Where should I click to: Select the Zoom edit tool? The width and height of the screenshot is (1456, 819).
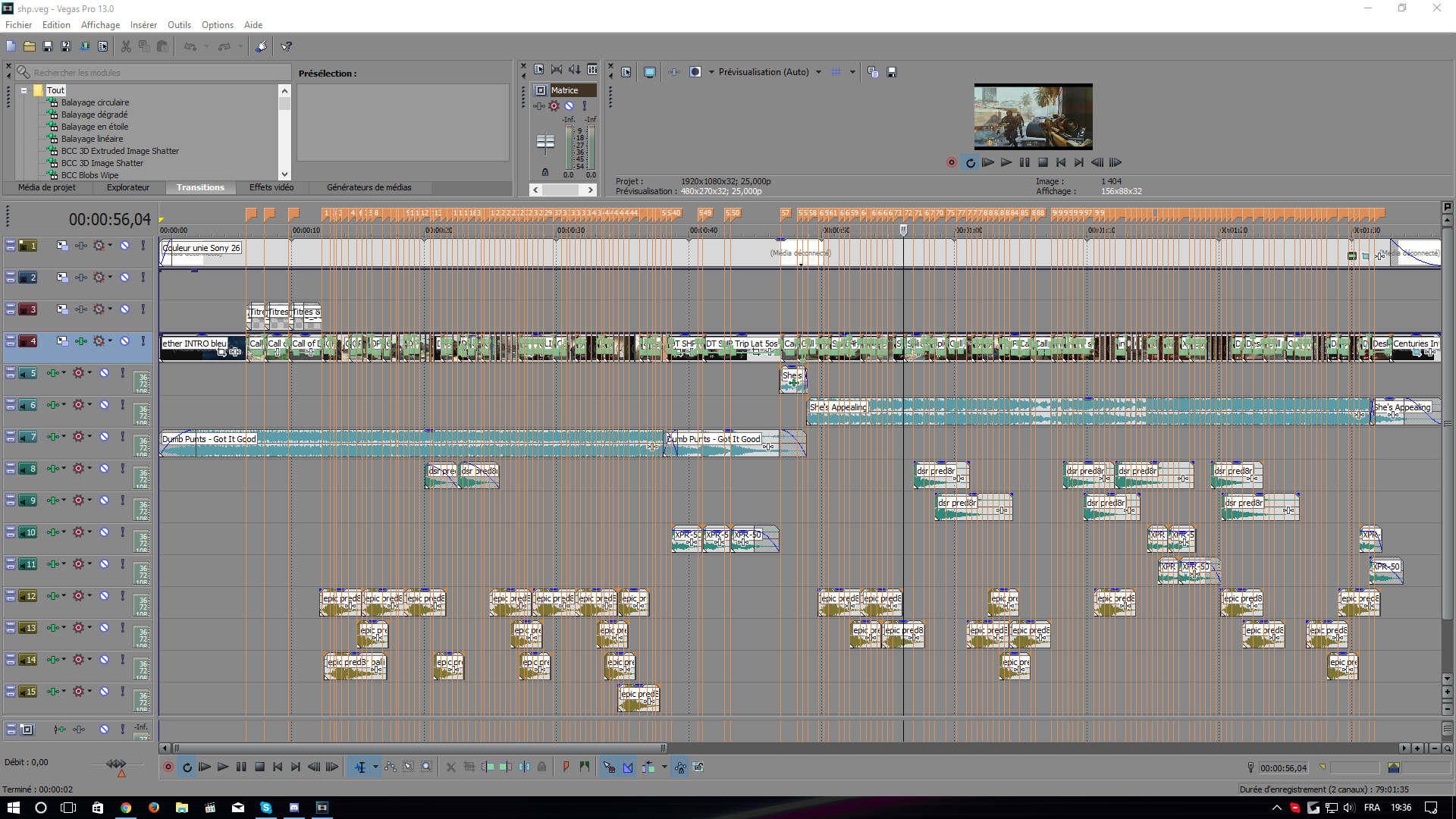tap(427, 767)
